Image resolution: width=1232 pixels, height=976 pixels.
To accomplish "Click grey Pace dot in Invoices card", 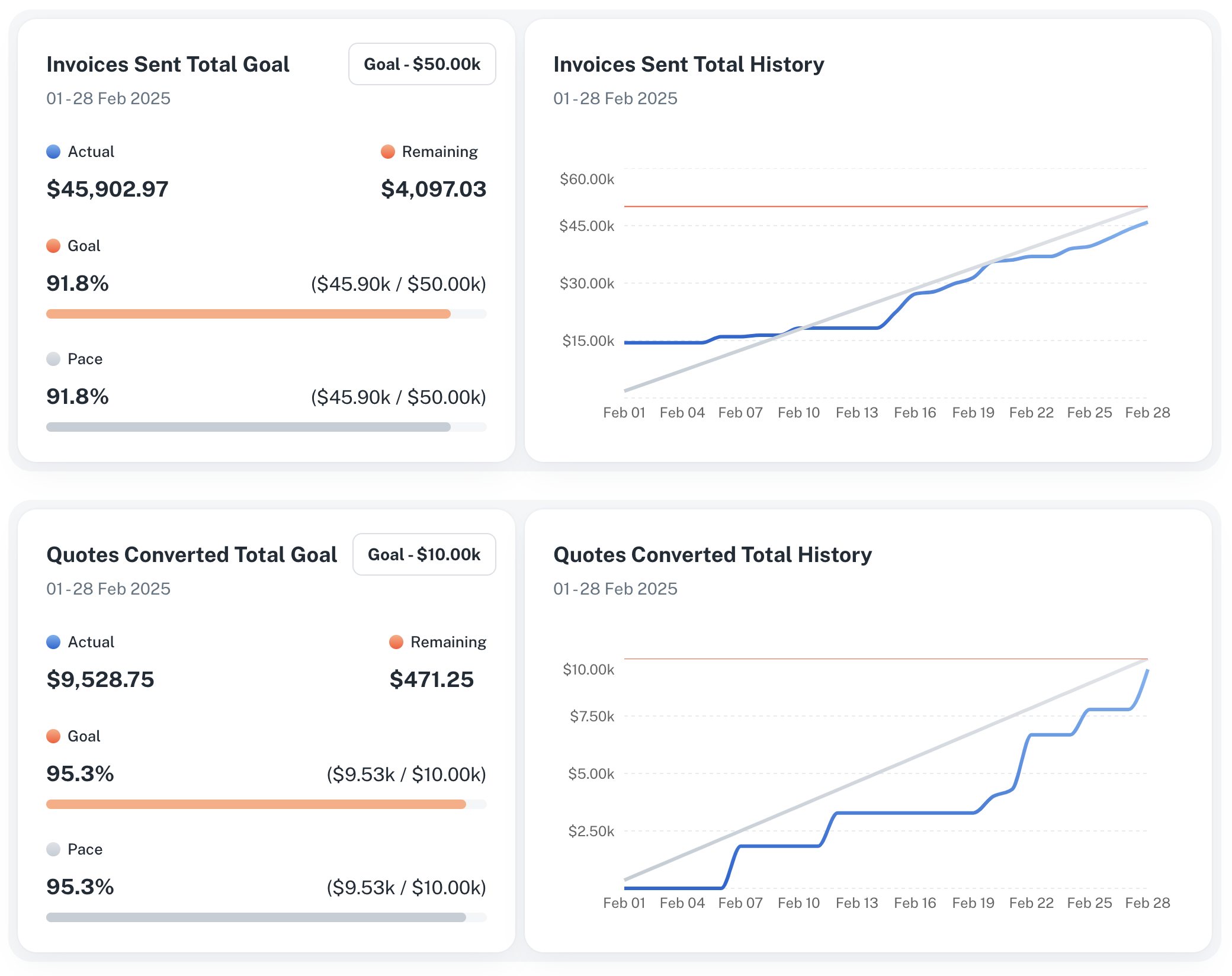I will (x=53, y=359).
